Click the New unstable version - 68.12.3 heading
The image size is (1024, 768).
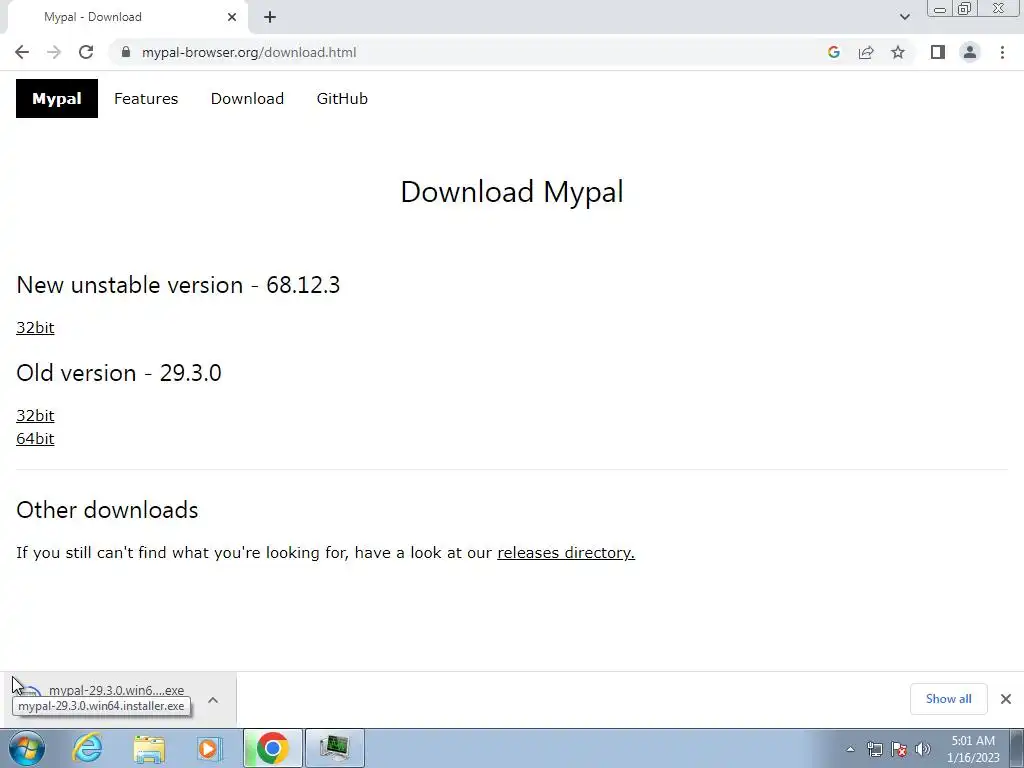[178, 285]
